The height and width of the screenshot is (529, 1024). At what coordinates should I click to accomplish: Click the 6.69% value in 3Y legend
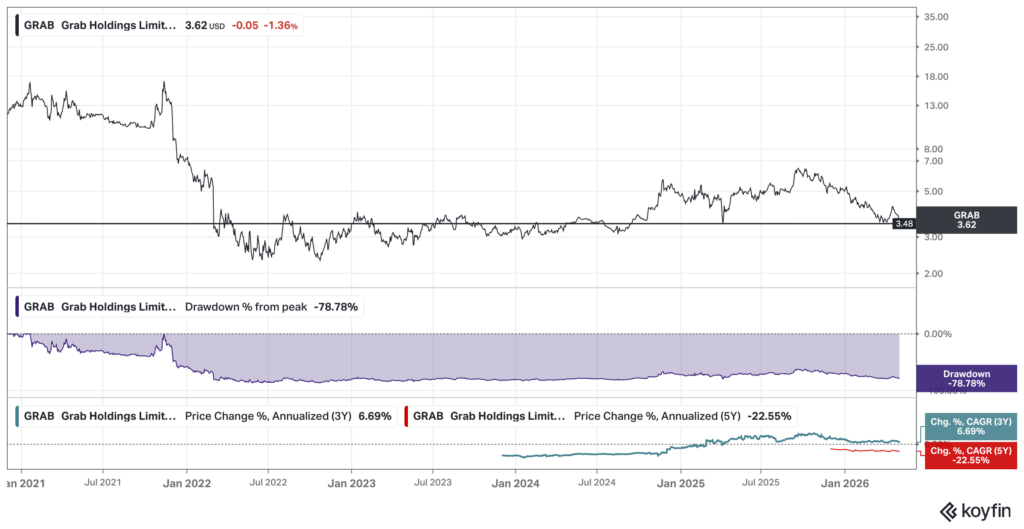tap(375, 415)
